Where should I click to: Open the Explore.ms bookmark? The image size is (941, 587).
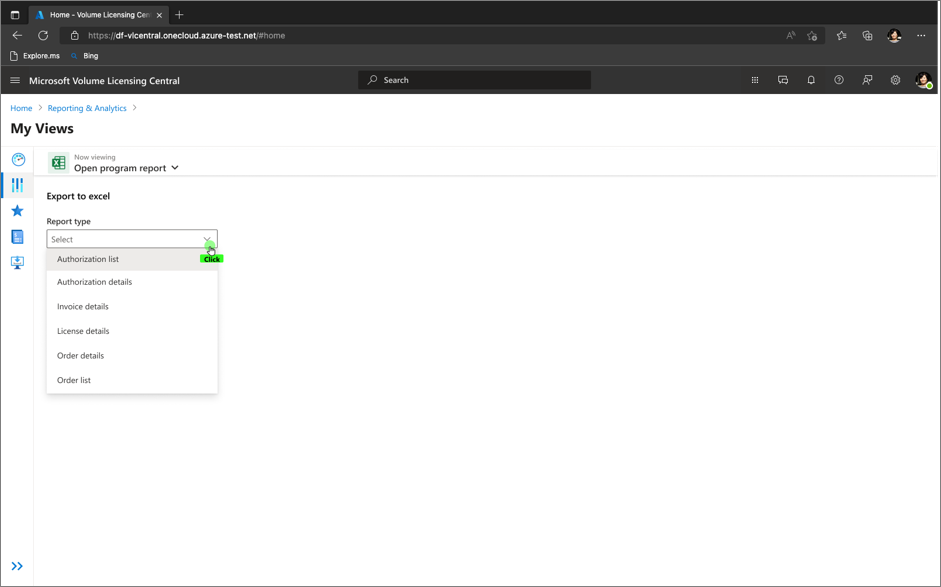(x=35, y=56)
